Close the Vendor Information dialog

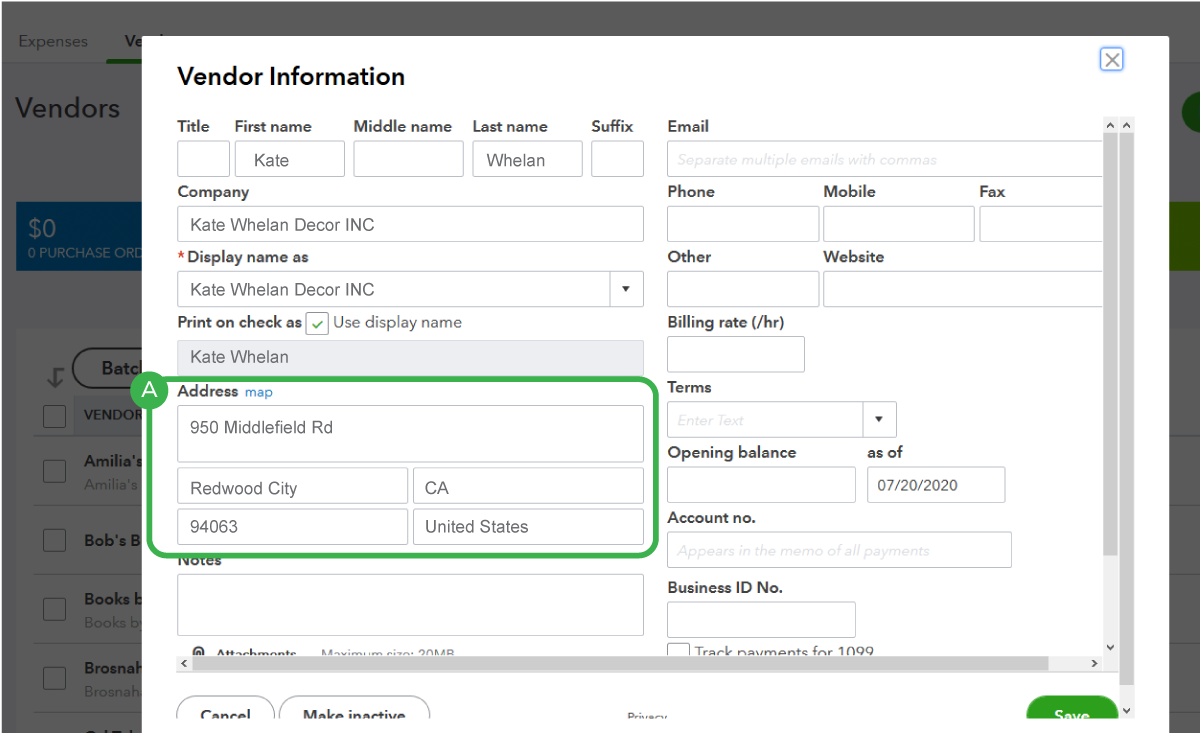[x=1111, y=60]
